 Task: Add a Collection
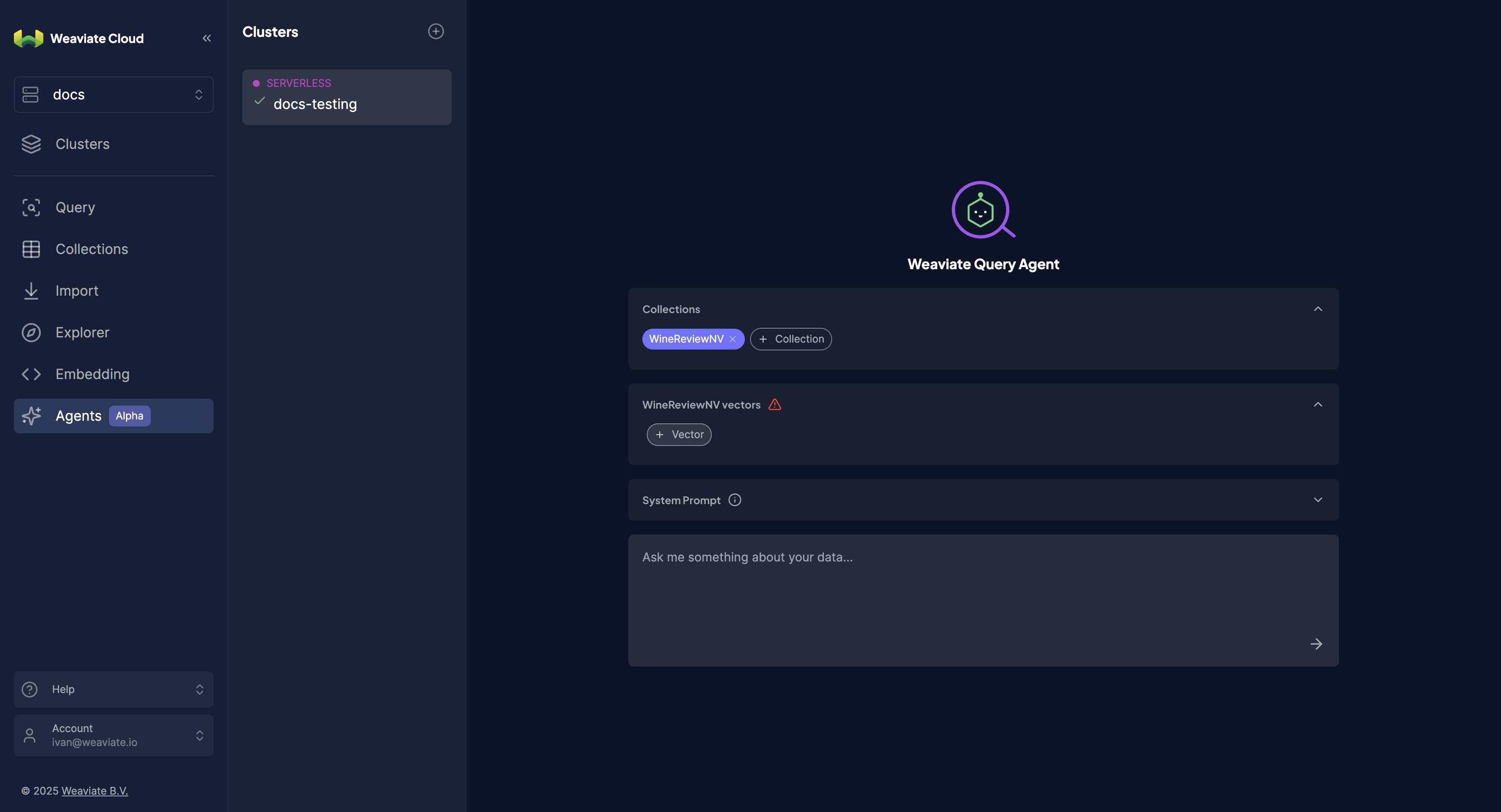791,339
